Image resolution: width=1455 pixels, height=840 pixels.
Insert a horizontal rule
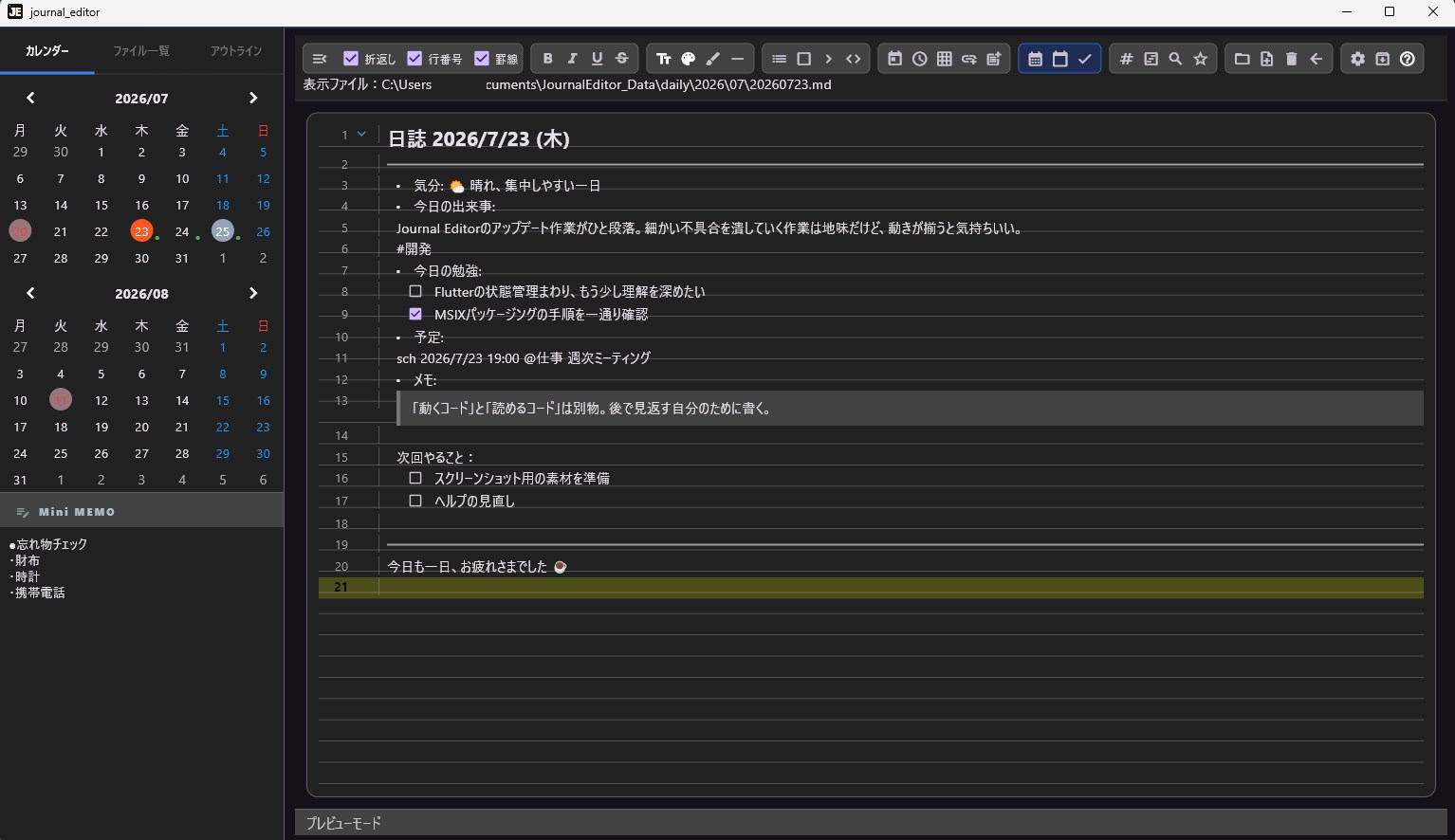pyautogui.click(x=737, y=59)
